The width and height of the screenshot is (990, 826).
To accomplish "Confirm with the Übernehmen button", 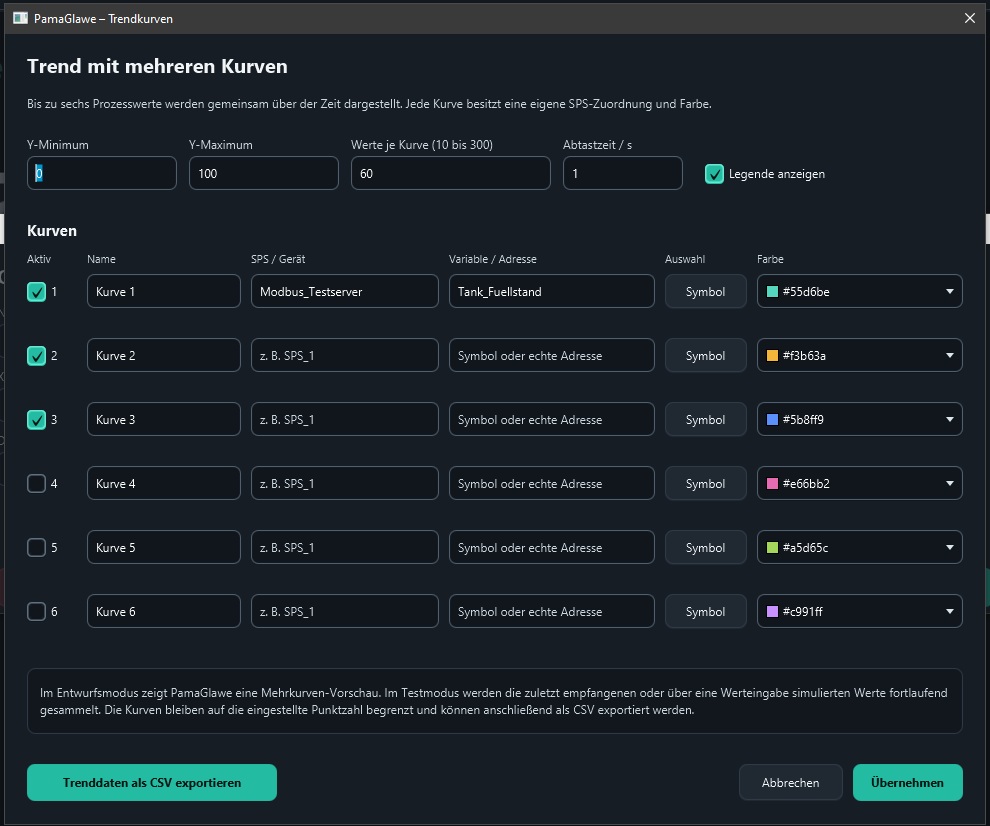I will click(907, 782).
